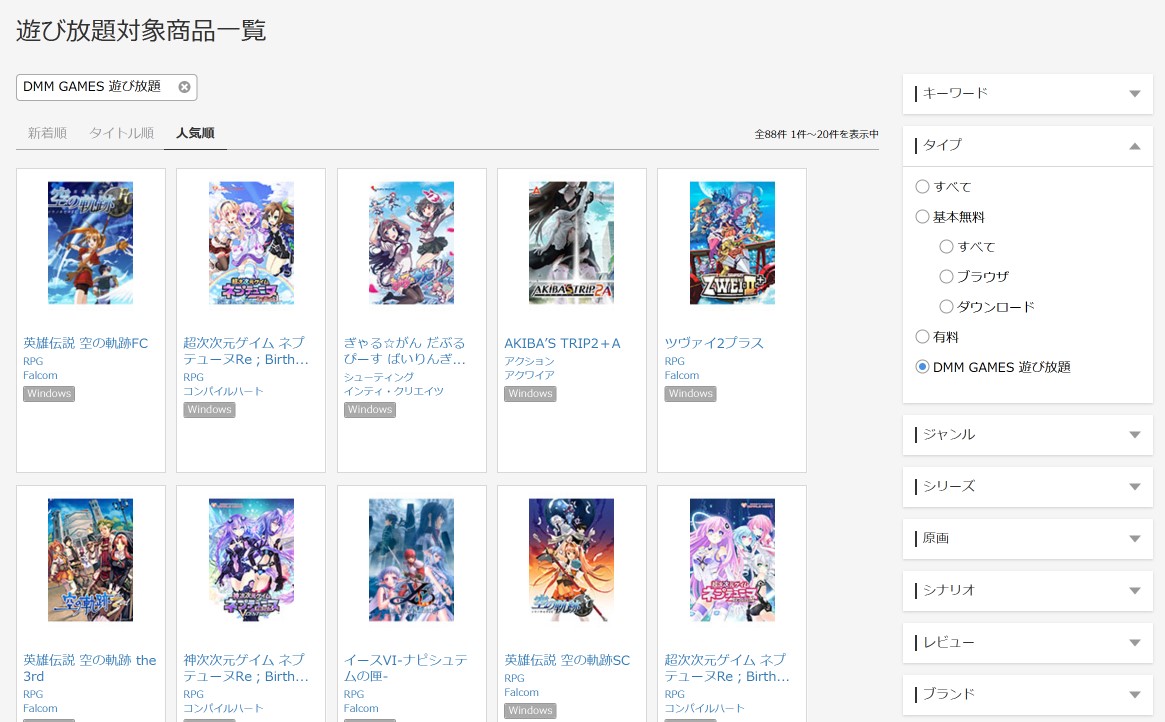Click Falcom brand under 空の軌跡FC
The height and width of the screenshot is (722, 1165).
(x=40, y=375)
